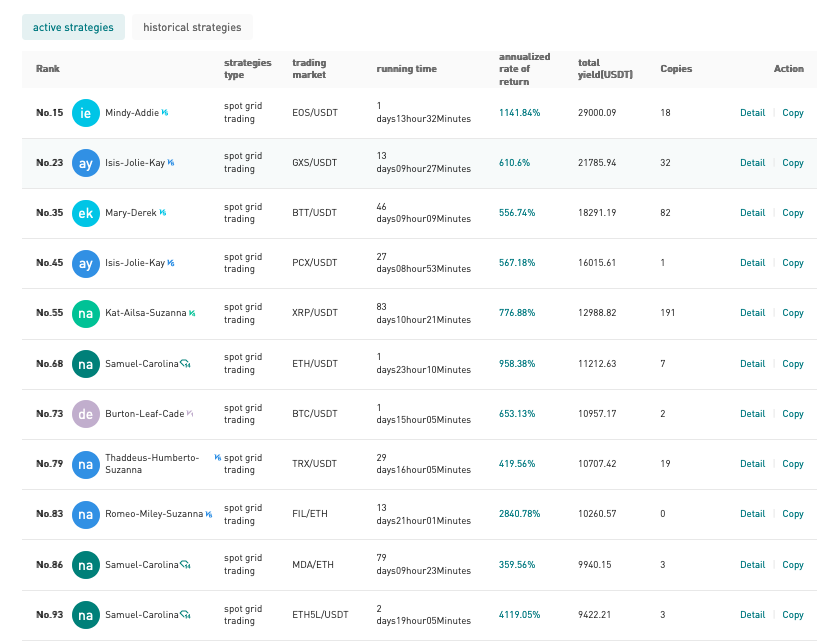Click the Copies column header
Image resolution: width=833 pixels, height=642 pixels.
(x=676, y=69)
